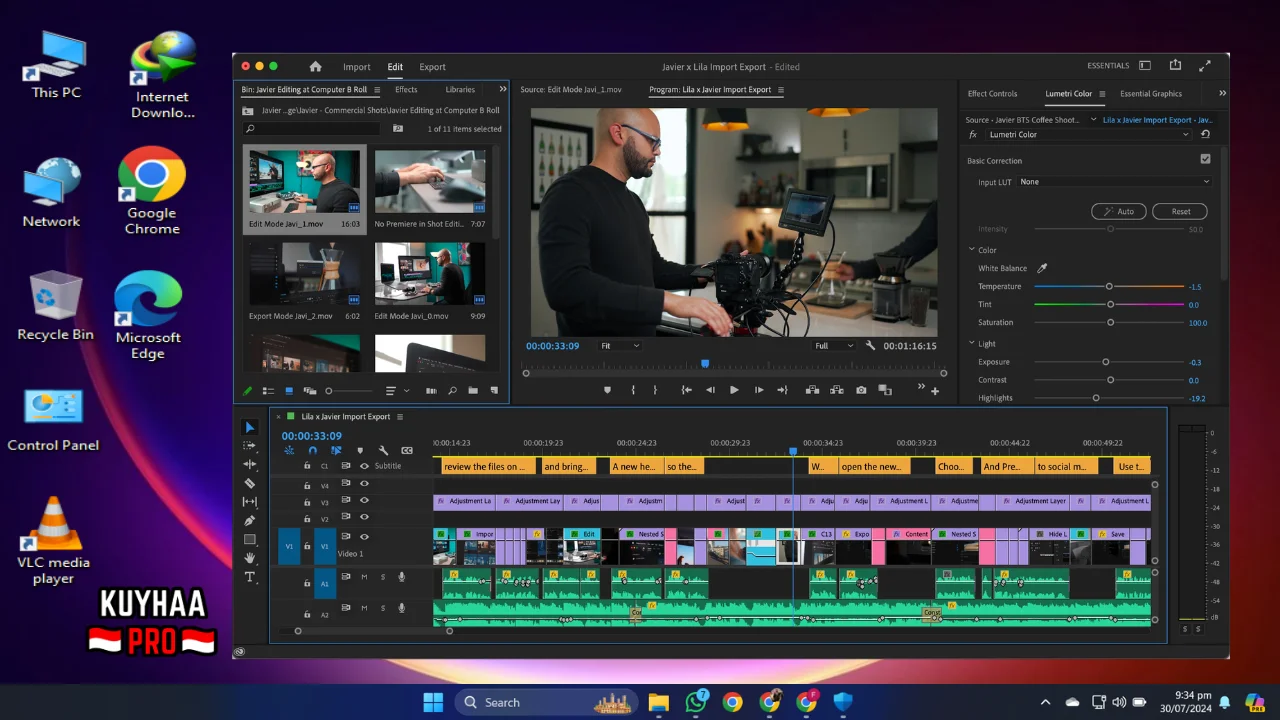
Task: Select the Selection tool in the timeline toolbar
Action: click(250, 427)
